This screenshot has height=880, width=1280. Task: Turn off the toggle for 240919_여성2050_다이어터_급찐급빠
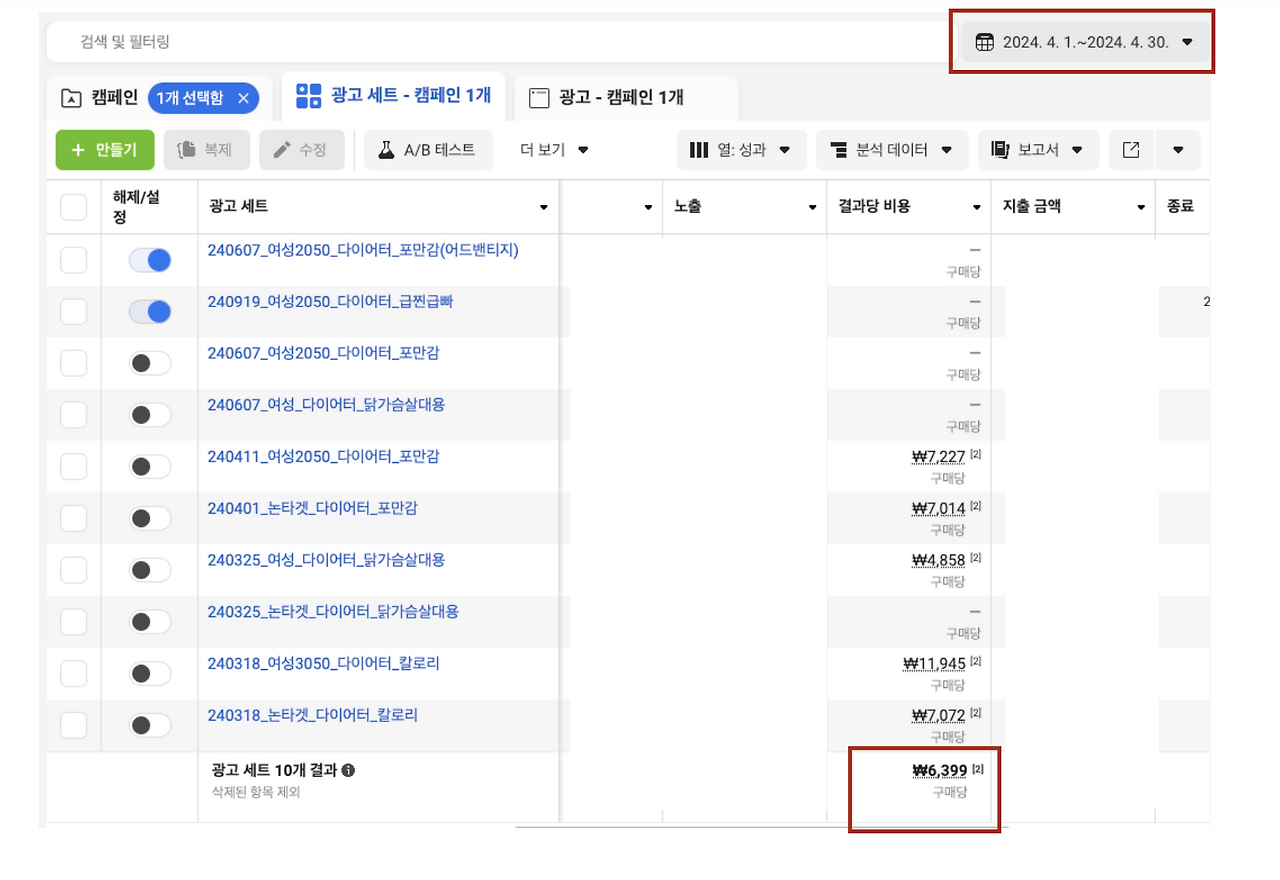click(x=148, y=311)
